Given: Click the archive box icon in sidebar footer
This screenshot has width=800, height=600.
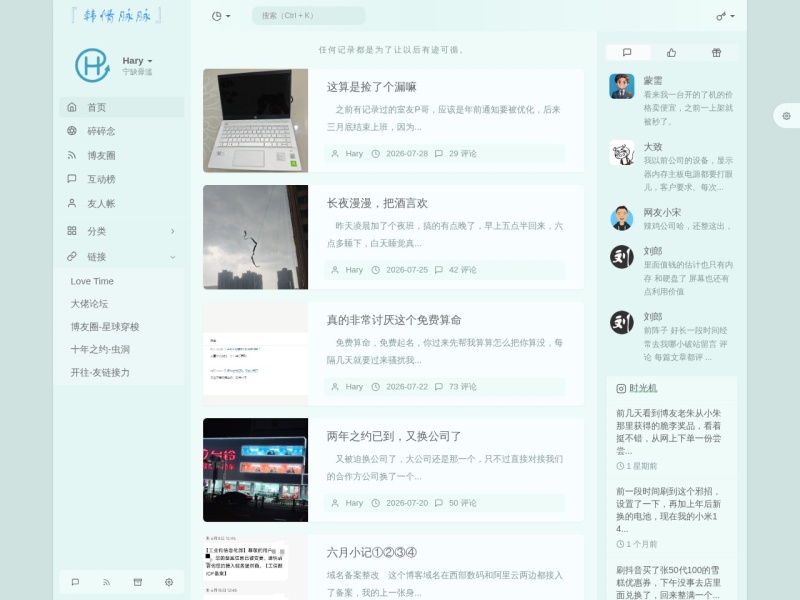Looking at the screenshot, I should pyautogui.click(x=138, y=582).
